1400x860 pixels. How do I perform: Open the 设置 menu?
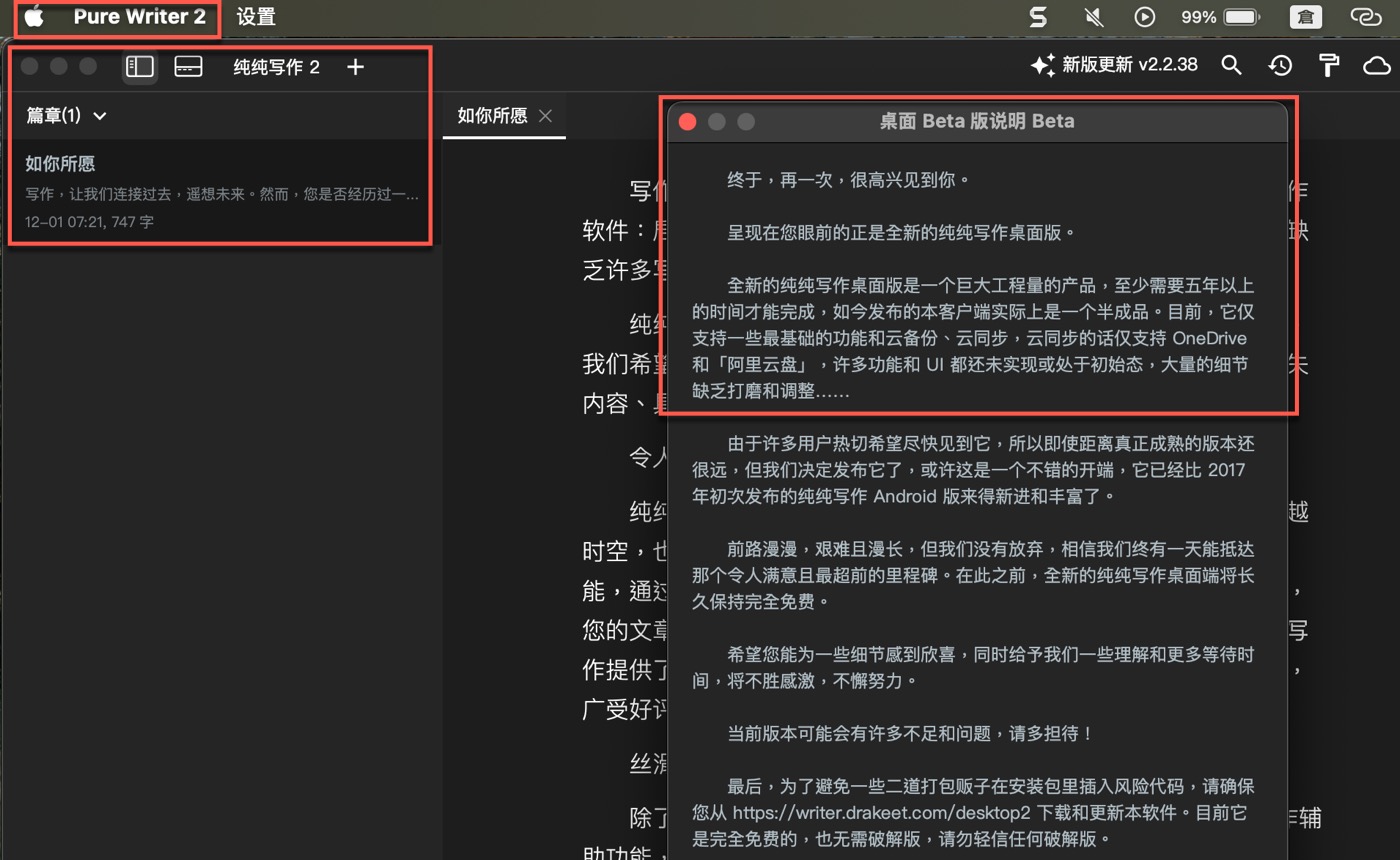pyautogui.click(x=256, y=16)
